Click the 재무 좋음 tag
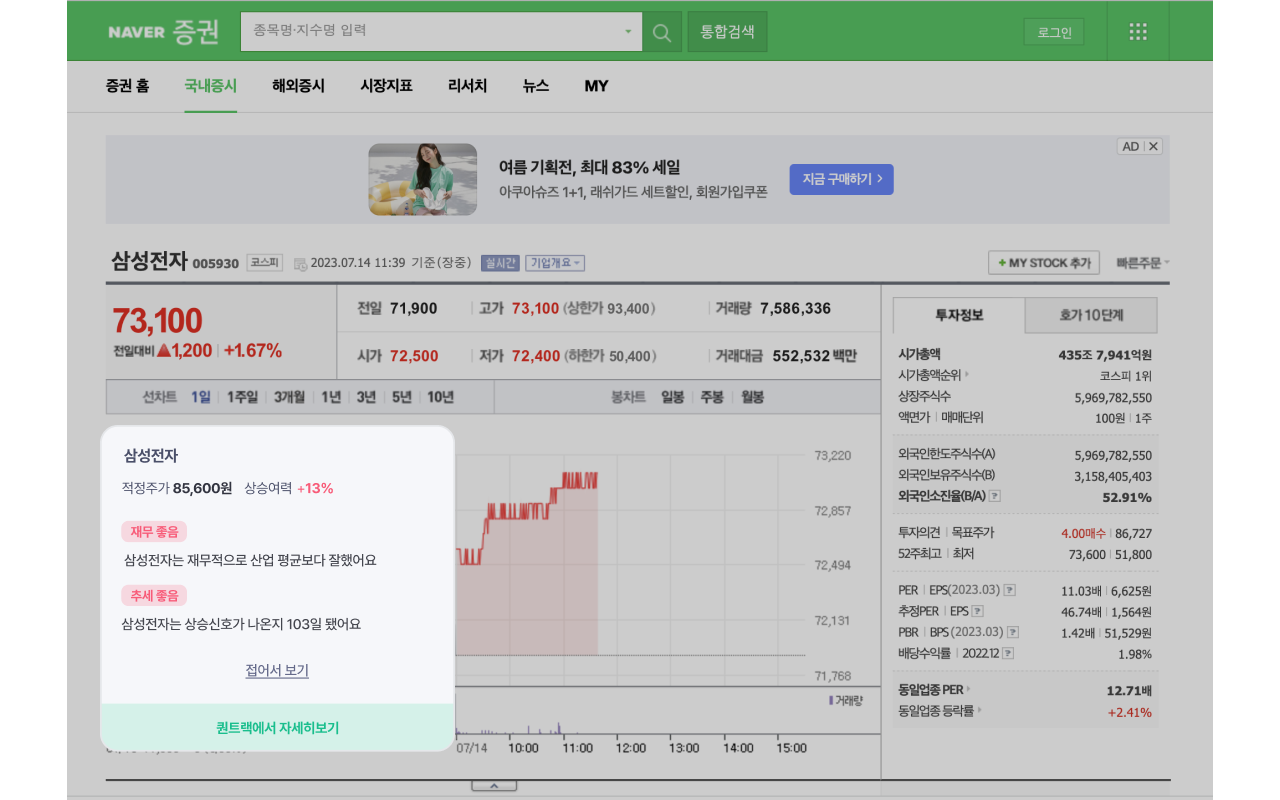Screen dimensions: 1280x800 point(155,532)
